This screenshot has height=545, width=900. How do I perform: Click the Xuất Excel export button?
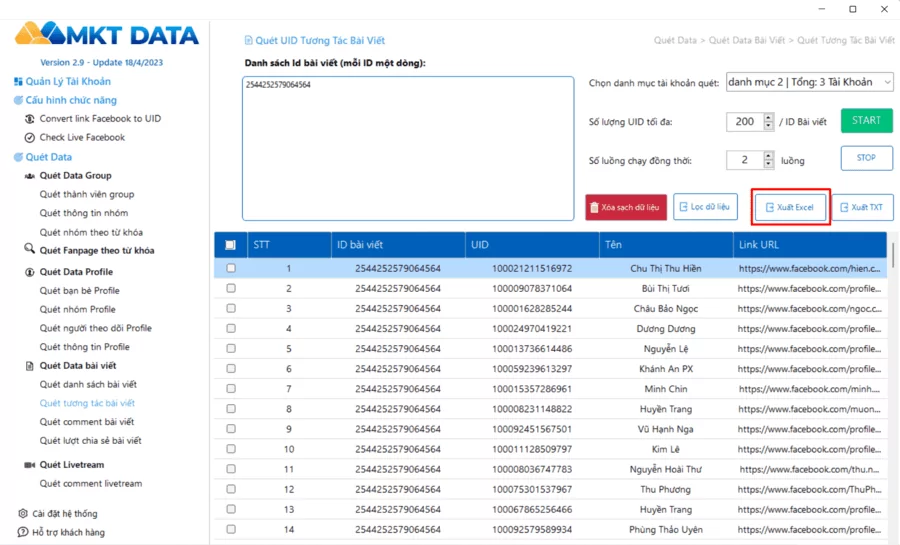[x=790, y=207]
